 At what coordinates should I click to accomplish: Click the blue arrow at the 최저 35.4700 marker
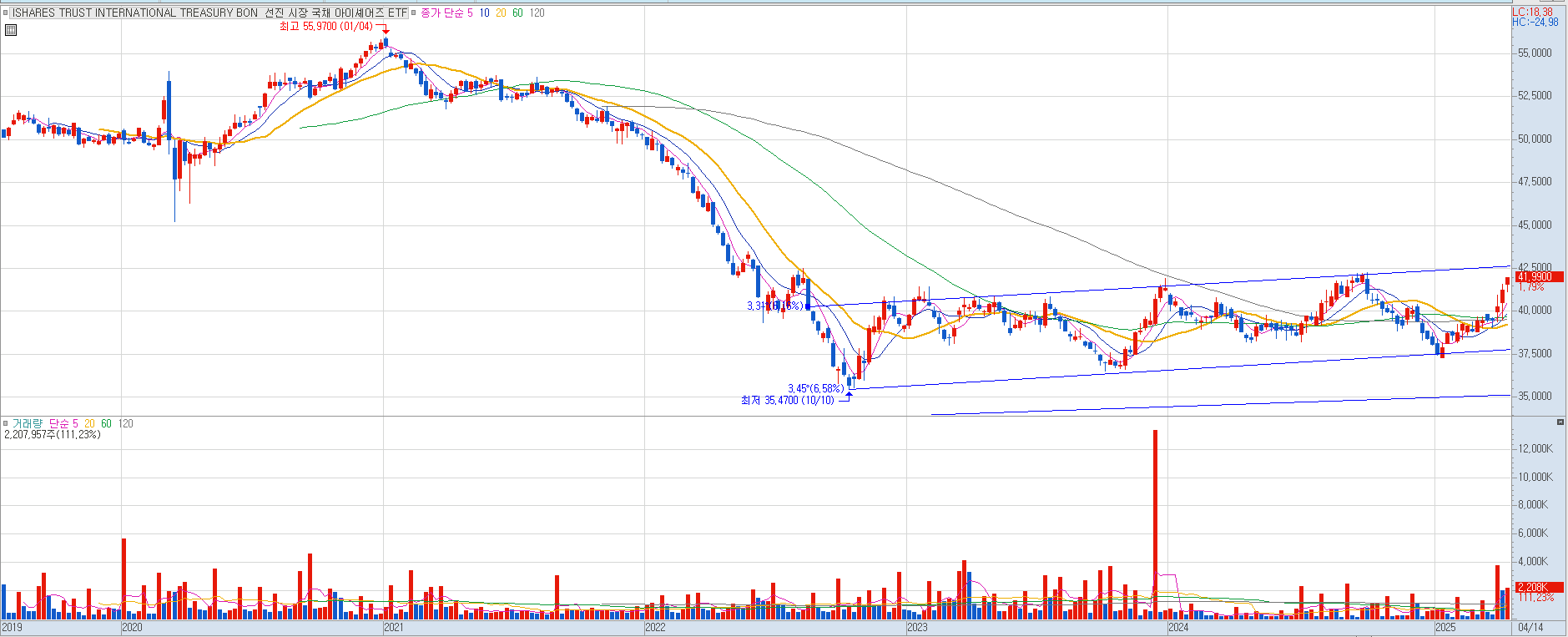tap(849, 396)
